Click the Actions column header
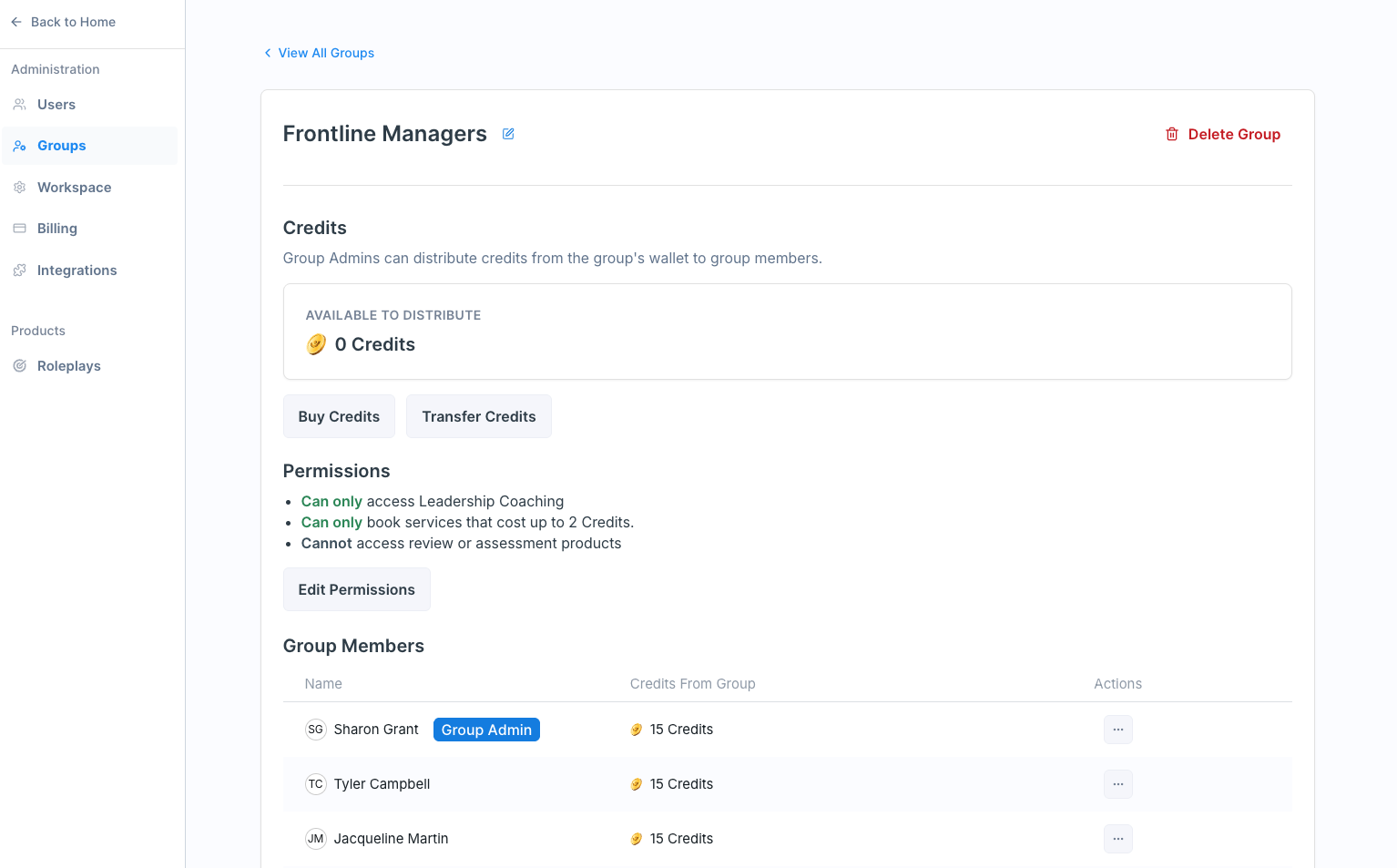Viewport: 1397px width, 868px height. click(x=1118, y=684)
